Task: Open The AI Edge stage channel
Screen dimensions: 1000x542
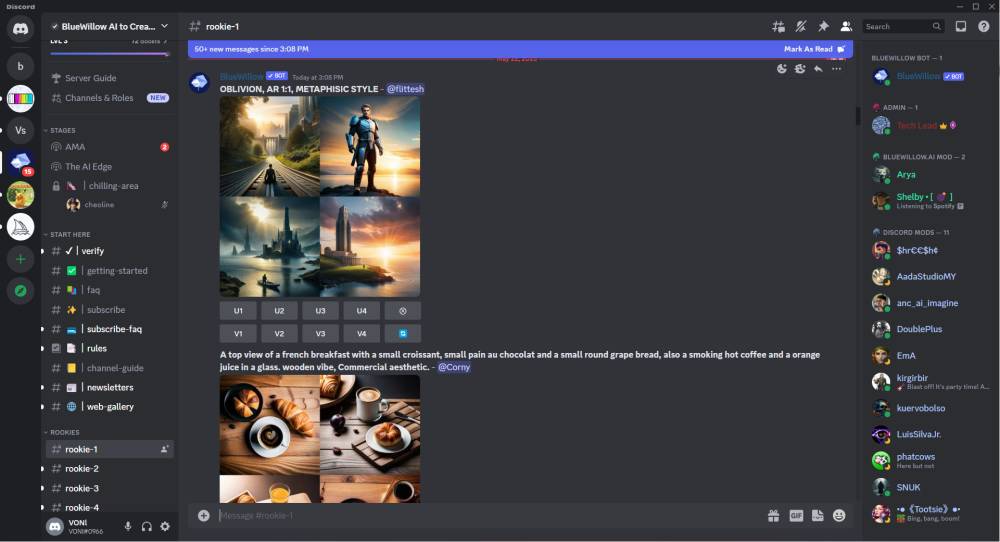Action: (109, 166)
